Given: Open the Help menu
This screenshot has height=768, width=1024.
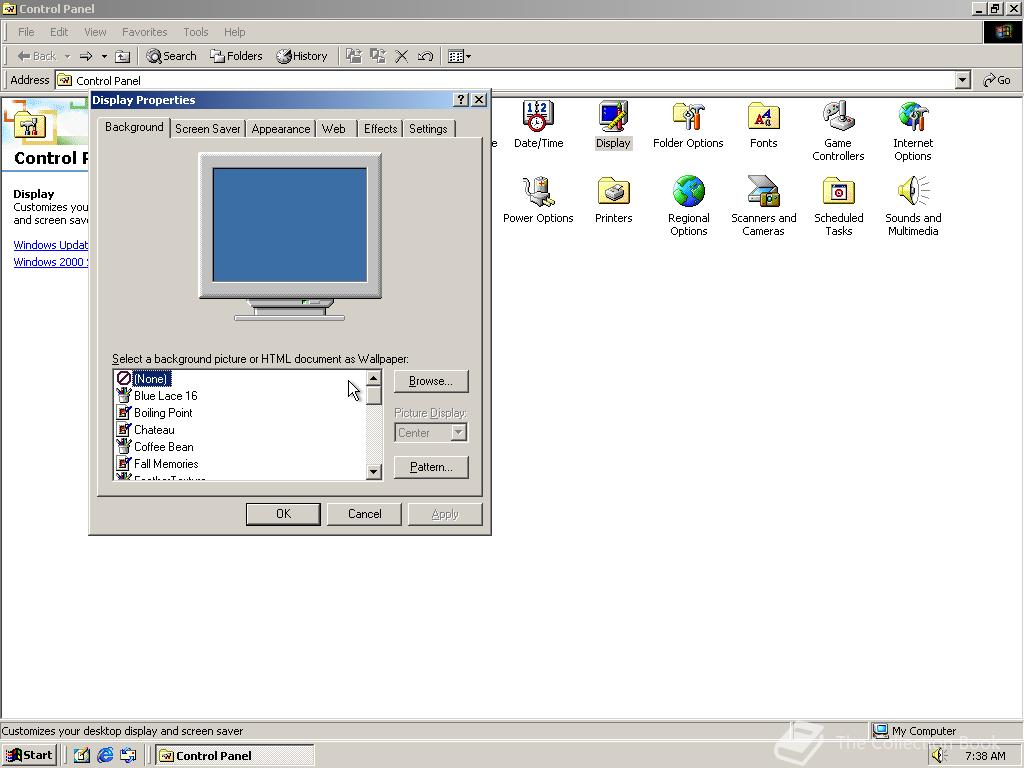Looking at the screenshot, I should [234, 32].
